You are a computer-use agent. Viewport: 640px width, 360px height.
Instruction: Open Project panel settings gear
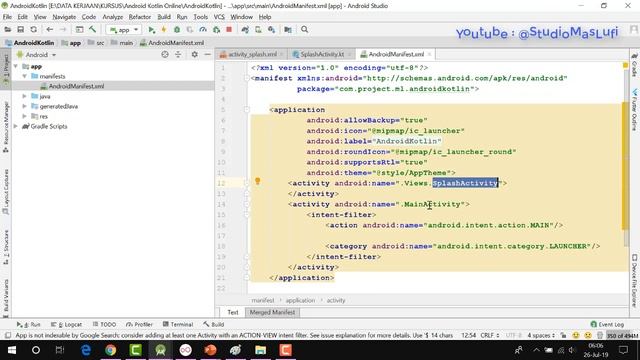click(x=195, y=54)
